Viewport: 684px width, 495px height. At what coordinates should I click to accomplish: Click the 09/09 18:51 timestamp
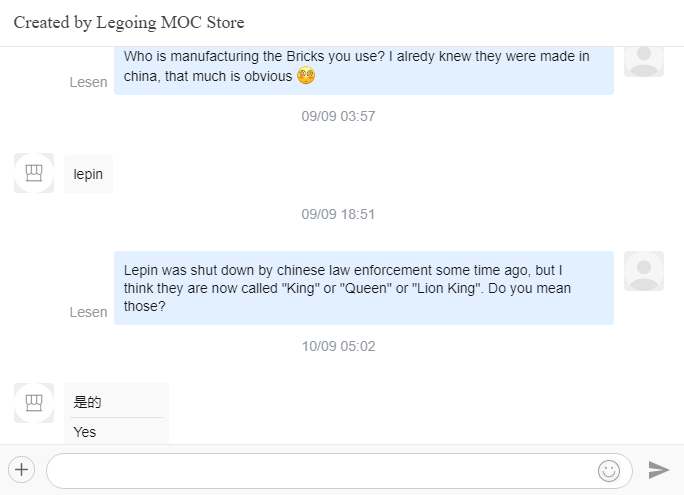(338, 214)
